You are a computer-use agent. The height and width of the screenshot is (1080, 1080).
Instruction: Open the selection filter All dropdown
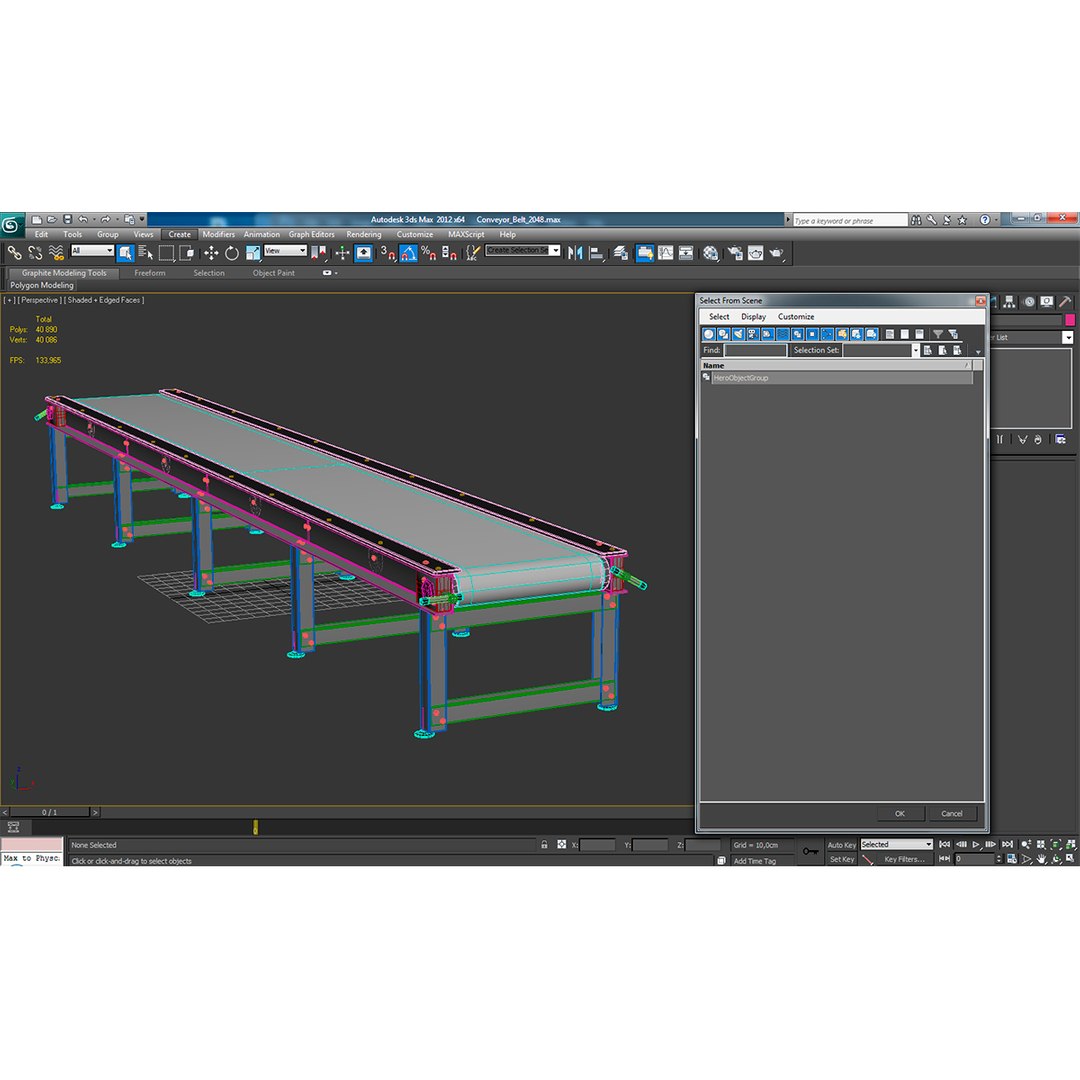pos(92,251)
